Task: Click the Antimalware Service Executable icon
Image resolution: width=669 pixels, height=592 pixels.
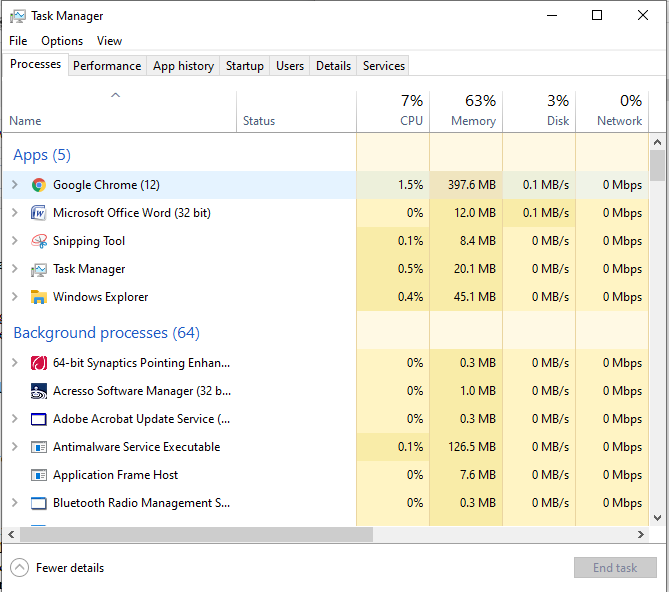Action: pyautogui.click(x=39, y=447)
